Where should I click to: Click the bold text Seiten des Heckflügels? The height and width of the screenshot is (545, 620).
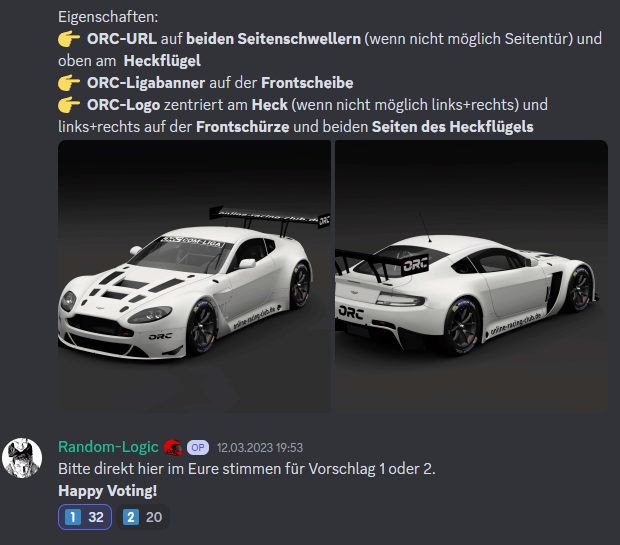tap(453, 127)
